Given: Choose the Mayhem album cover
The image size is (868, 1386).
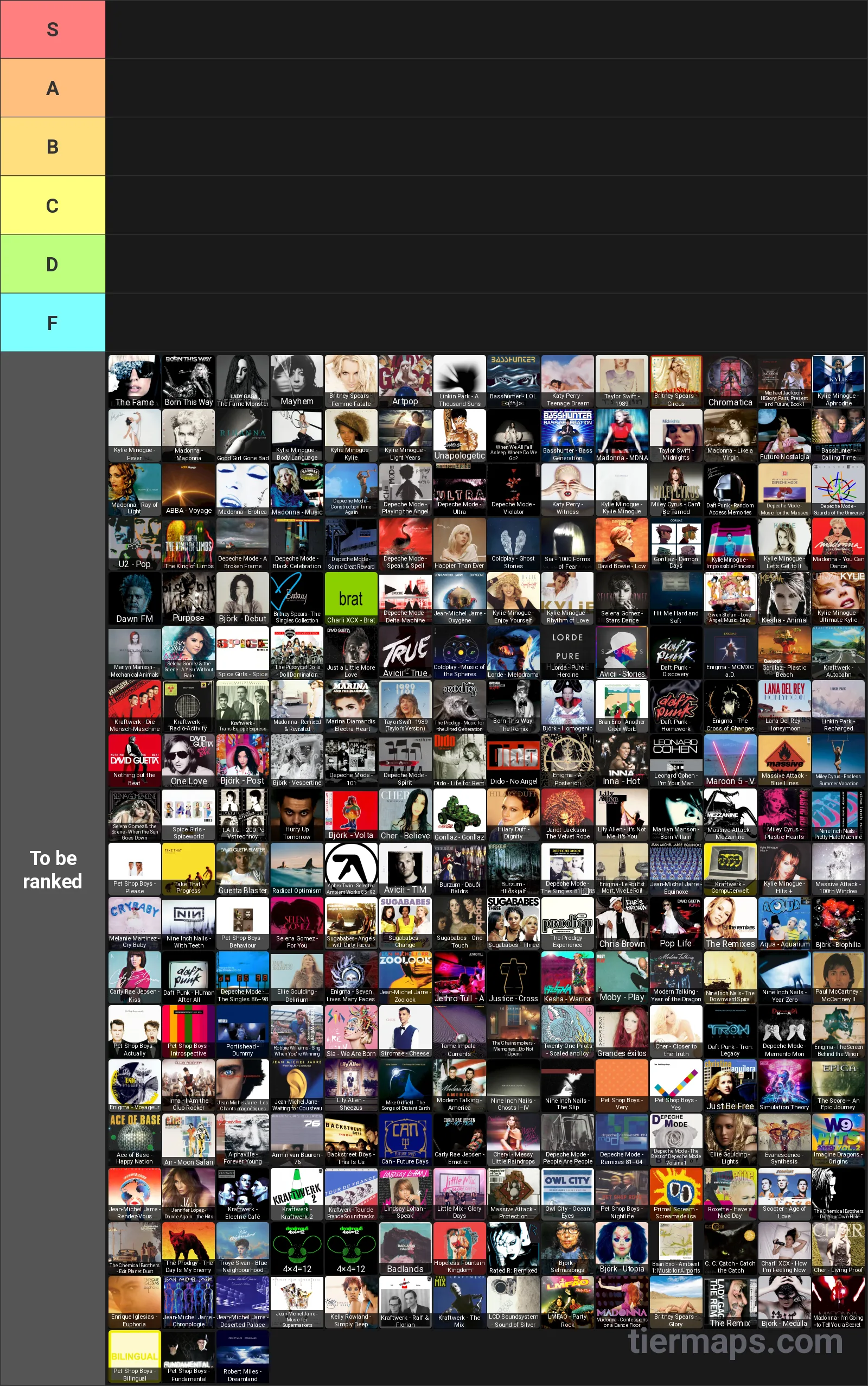Looking at the screenshot, I should click(x=297, y=382).
